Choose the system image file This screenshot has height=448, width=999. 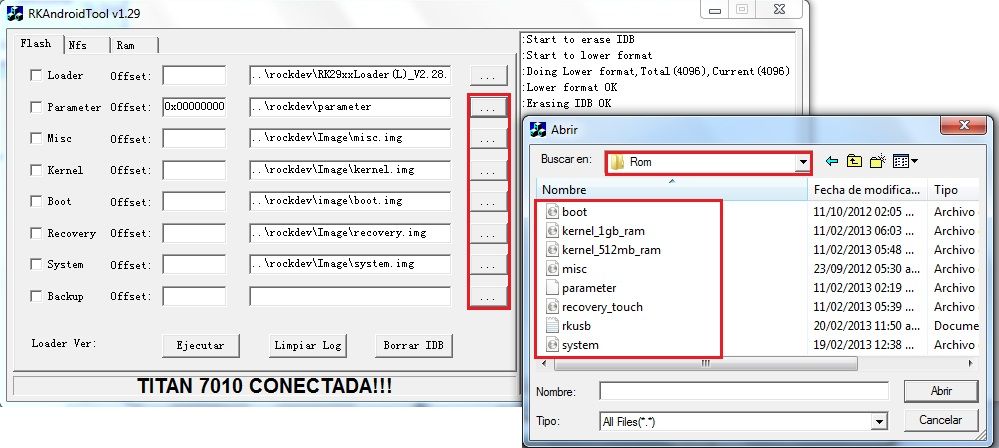click(x=580, y=345)
